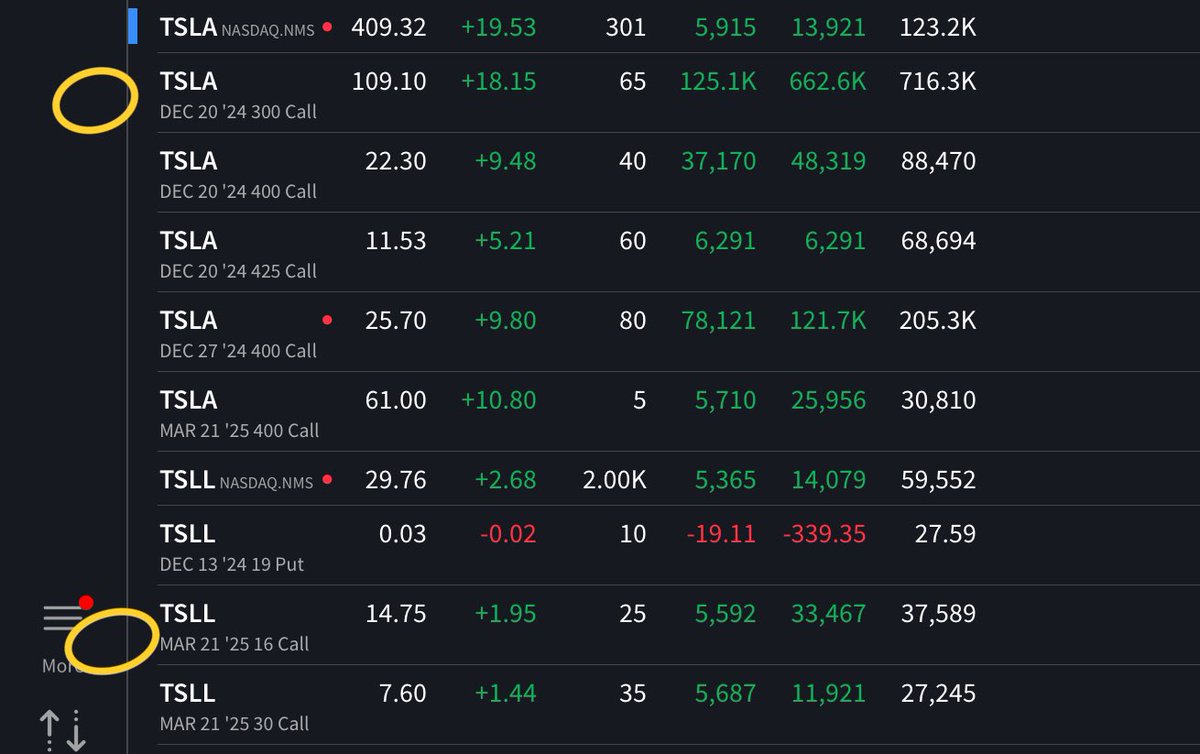Click the change value +9.80
Image resolution: width=1200 pixels, height=754 pixels.
coord(505,321)
